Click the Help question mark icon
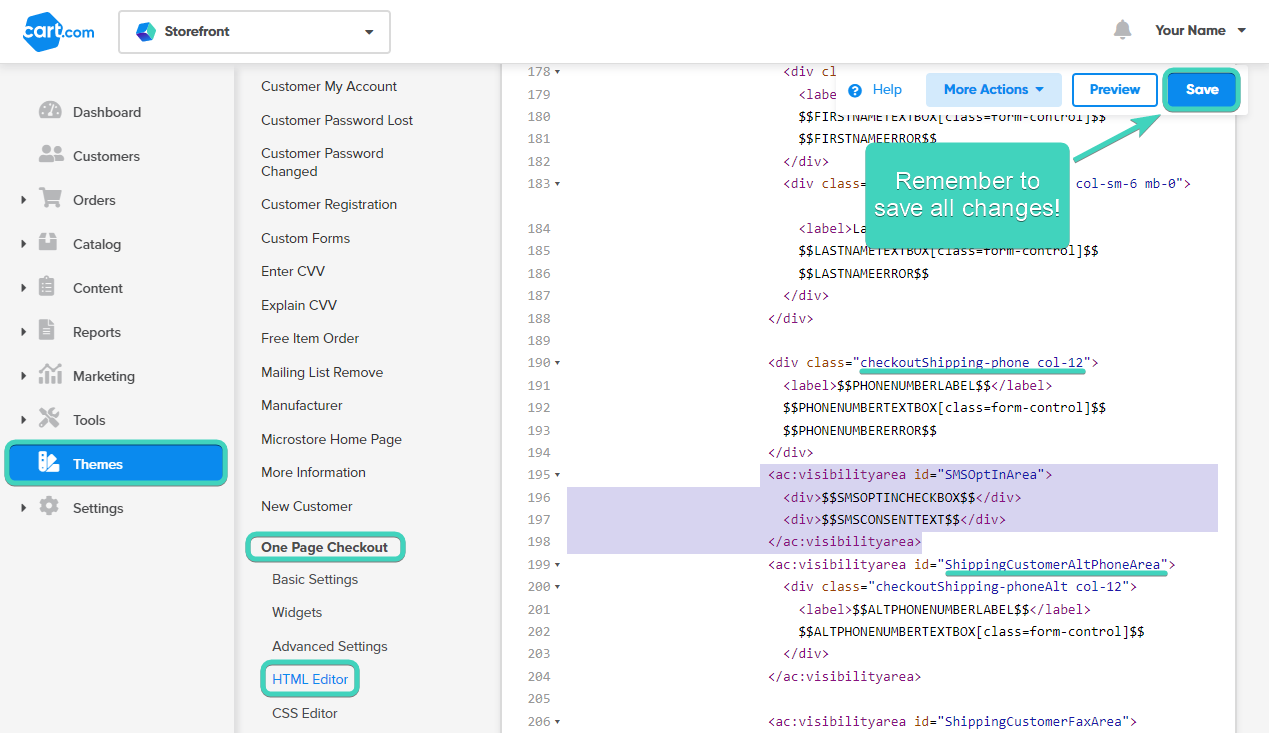 point(855,90)
